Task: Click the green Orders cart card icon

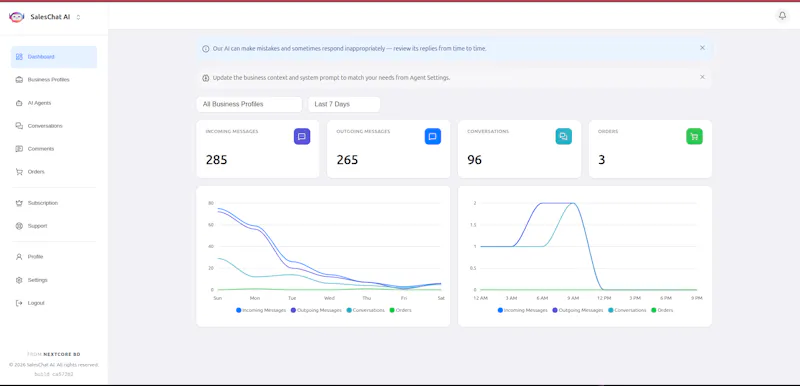Action: (x=694, y=136)
